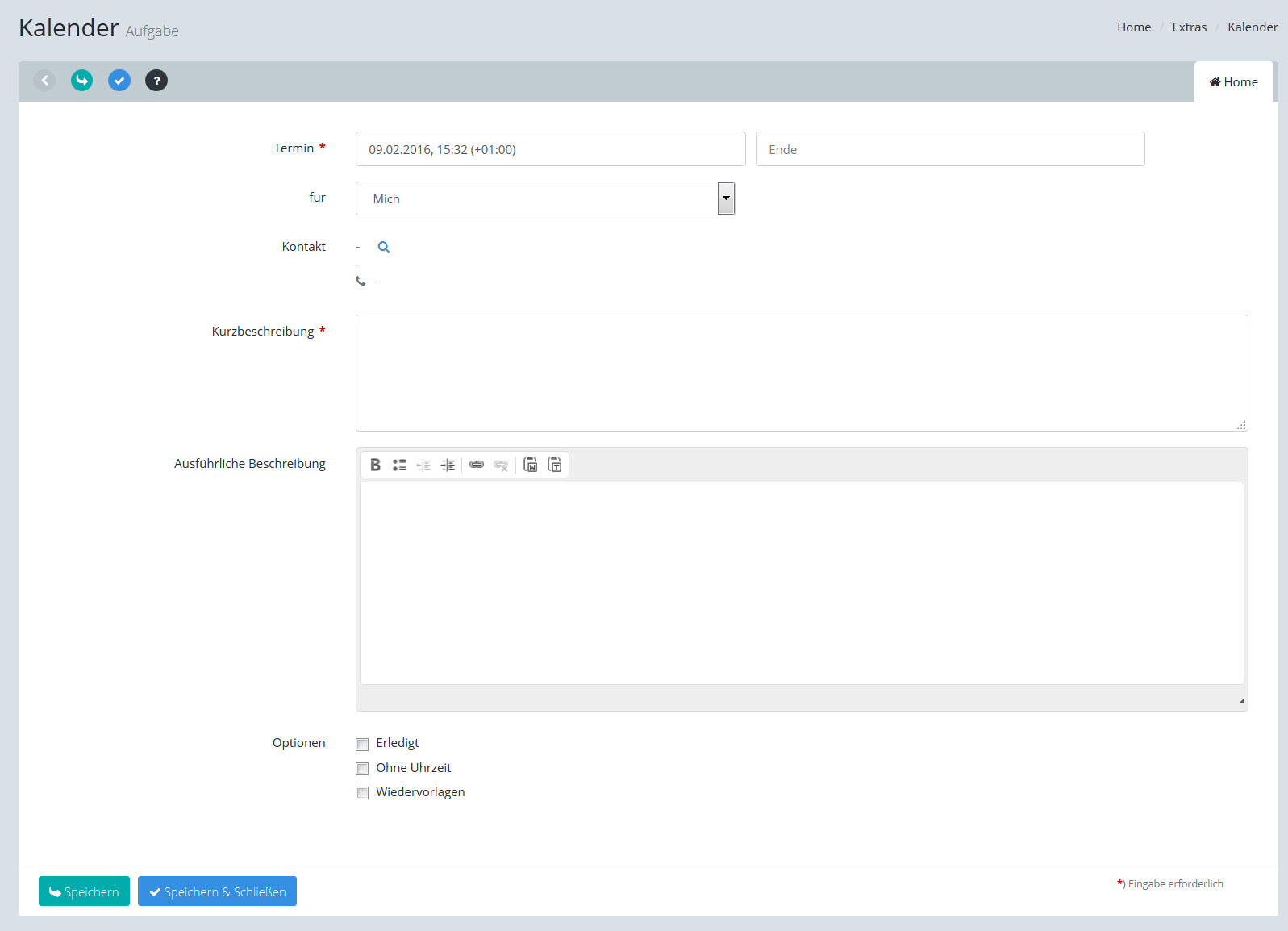Click the Ende date input field
The width and height of the screenshot is (1288, 931).
pos(949,149)
